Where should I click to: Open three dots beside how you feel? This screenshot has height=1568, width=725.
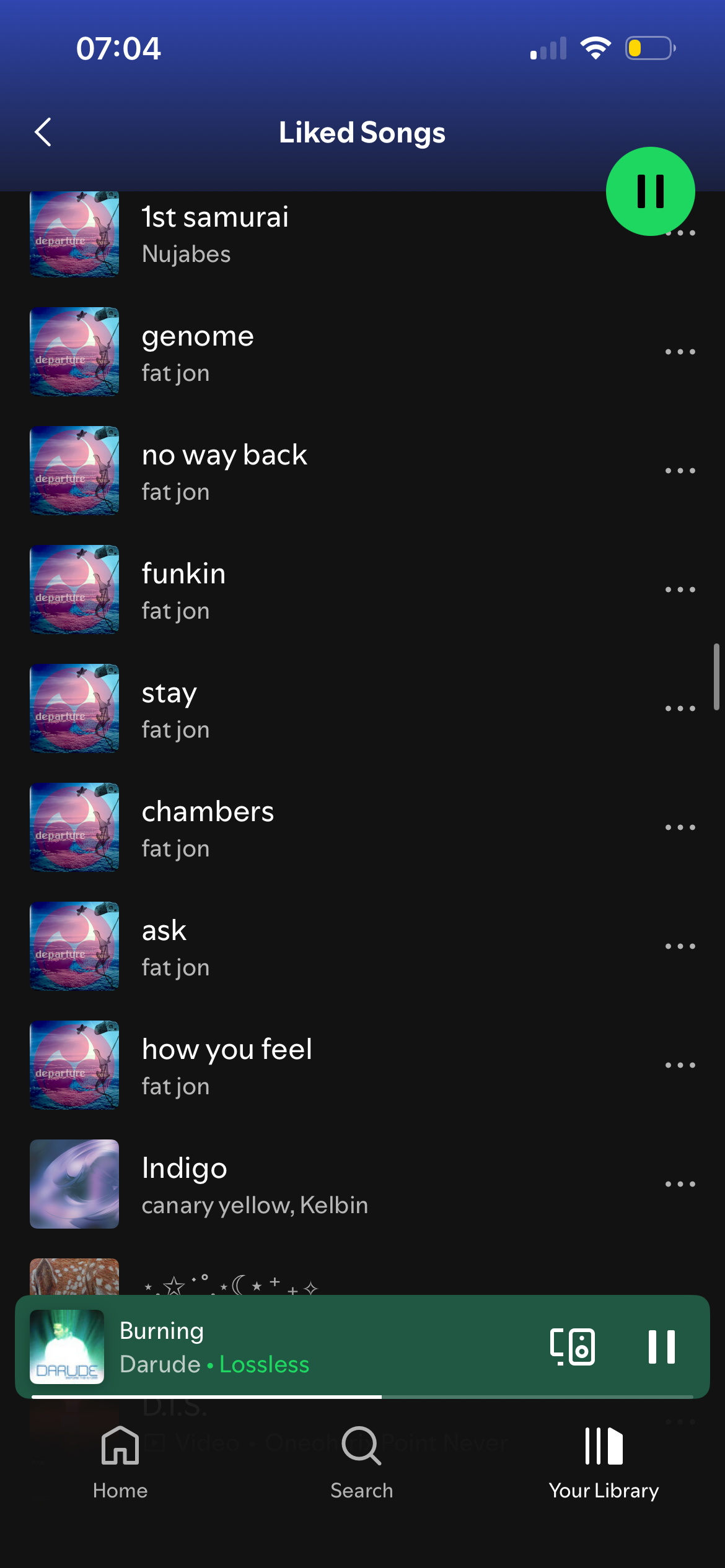pos(680,1065)
